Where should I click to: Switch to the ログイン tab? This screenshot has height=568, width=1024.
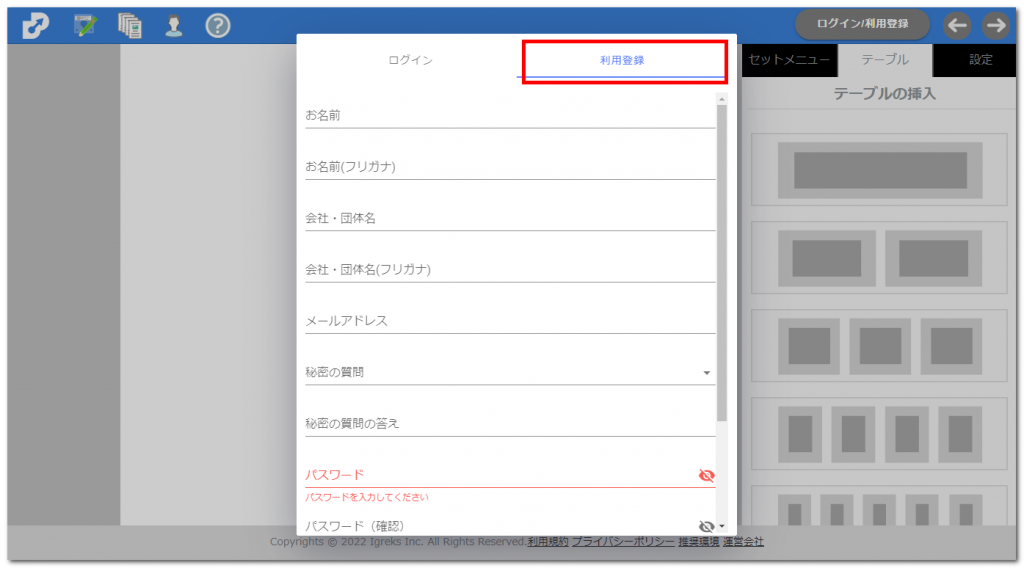[x=410, y=60]
